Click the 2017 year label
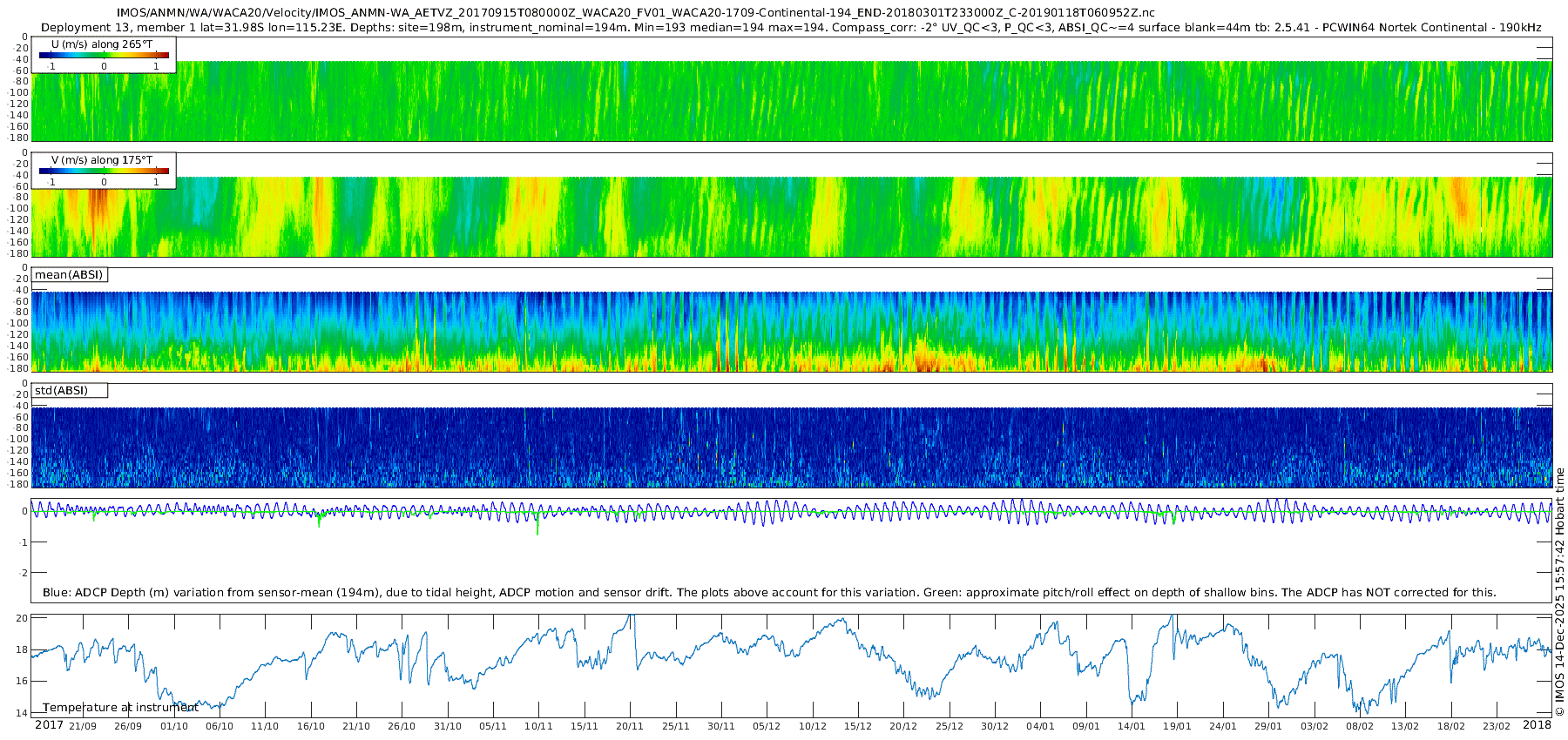The height and width of the screenshot is (740, 1568). (x=49, y=726)
